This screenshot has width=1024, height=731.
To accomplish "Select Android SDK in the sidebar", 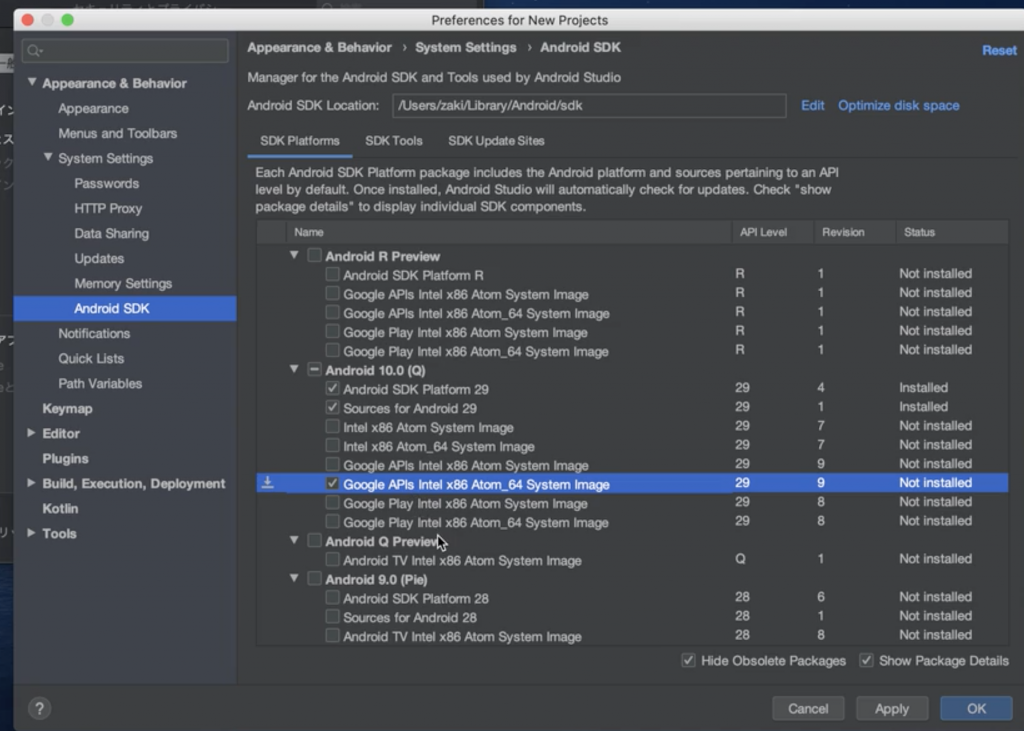I will [125, 308].
